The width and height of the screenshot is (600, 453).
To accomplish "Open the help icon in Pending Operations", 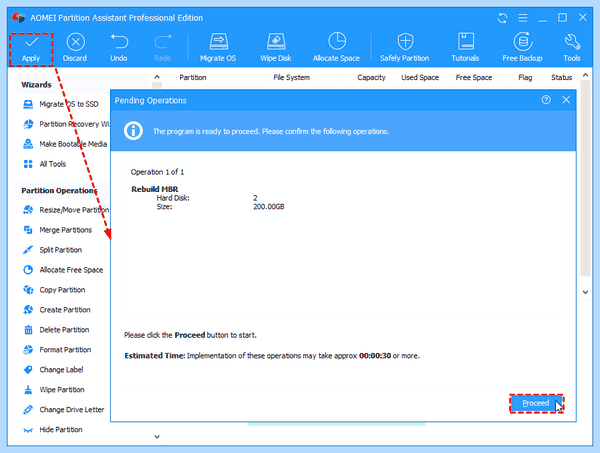I will (x=546, y=100).
